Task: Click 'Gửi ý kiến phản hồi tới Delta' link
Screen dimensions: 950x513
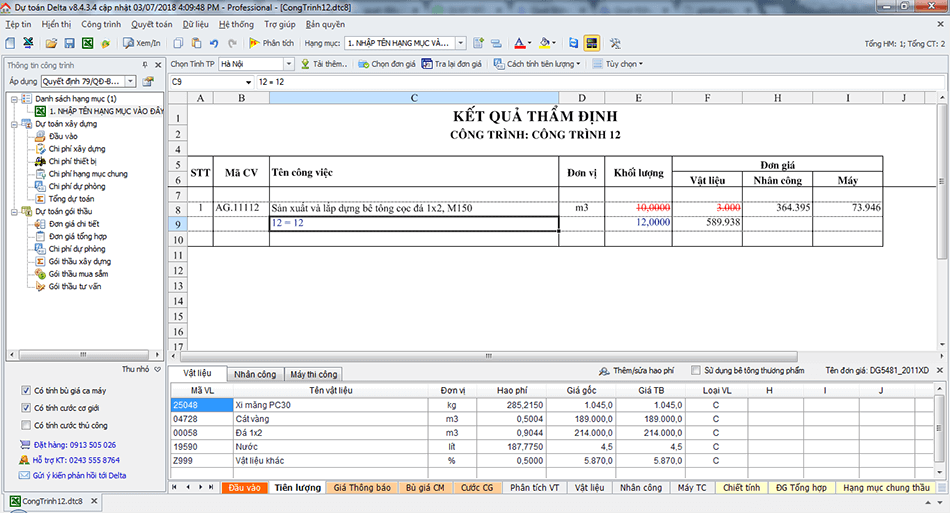Action: (78, 475)
